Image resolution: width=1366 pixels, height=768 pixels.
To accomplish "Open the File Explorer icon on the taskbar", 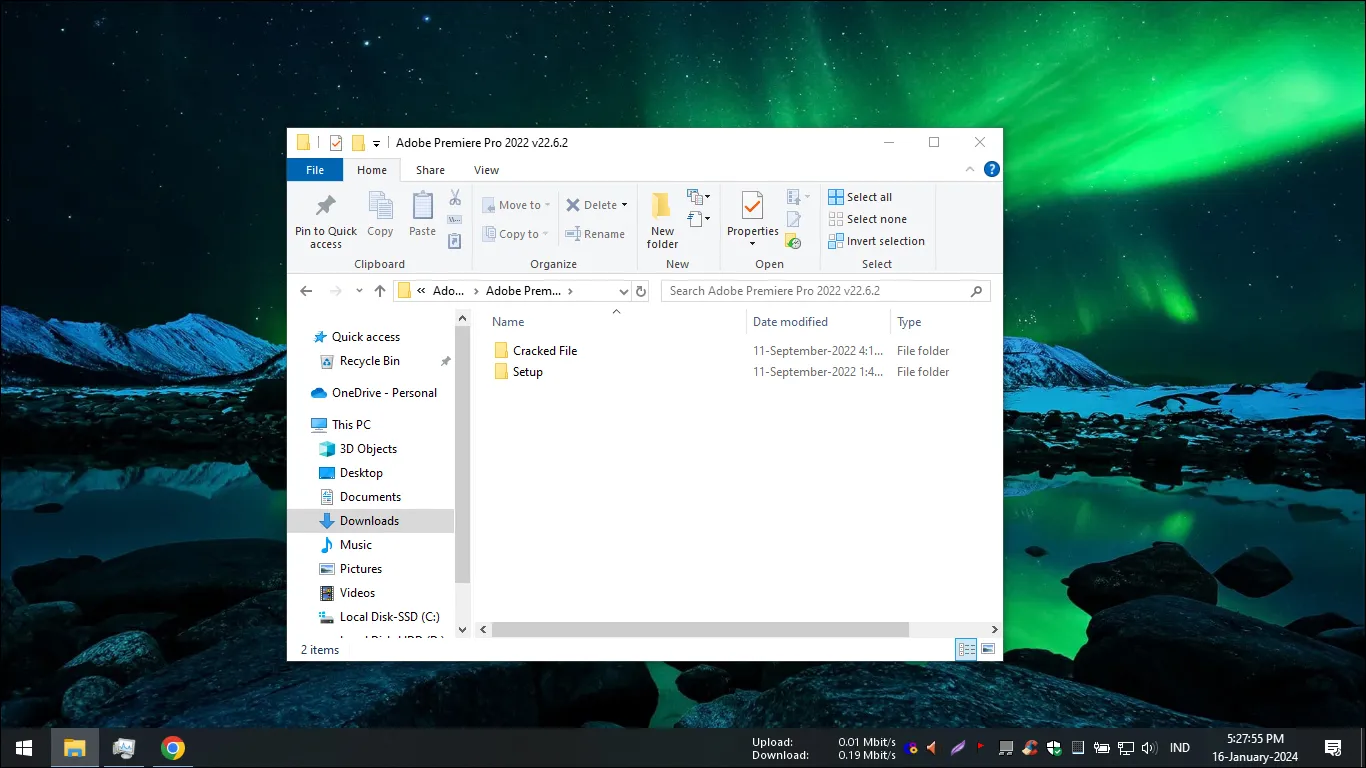I will pos(75,747).
